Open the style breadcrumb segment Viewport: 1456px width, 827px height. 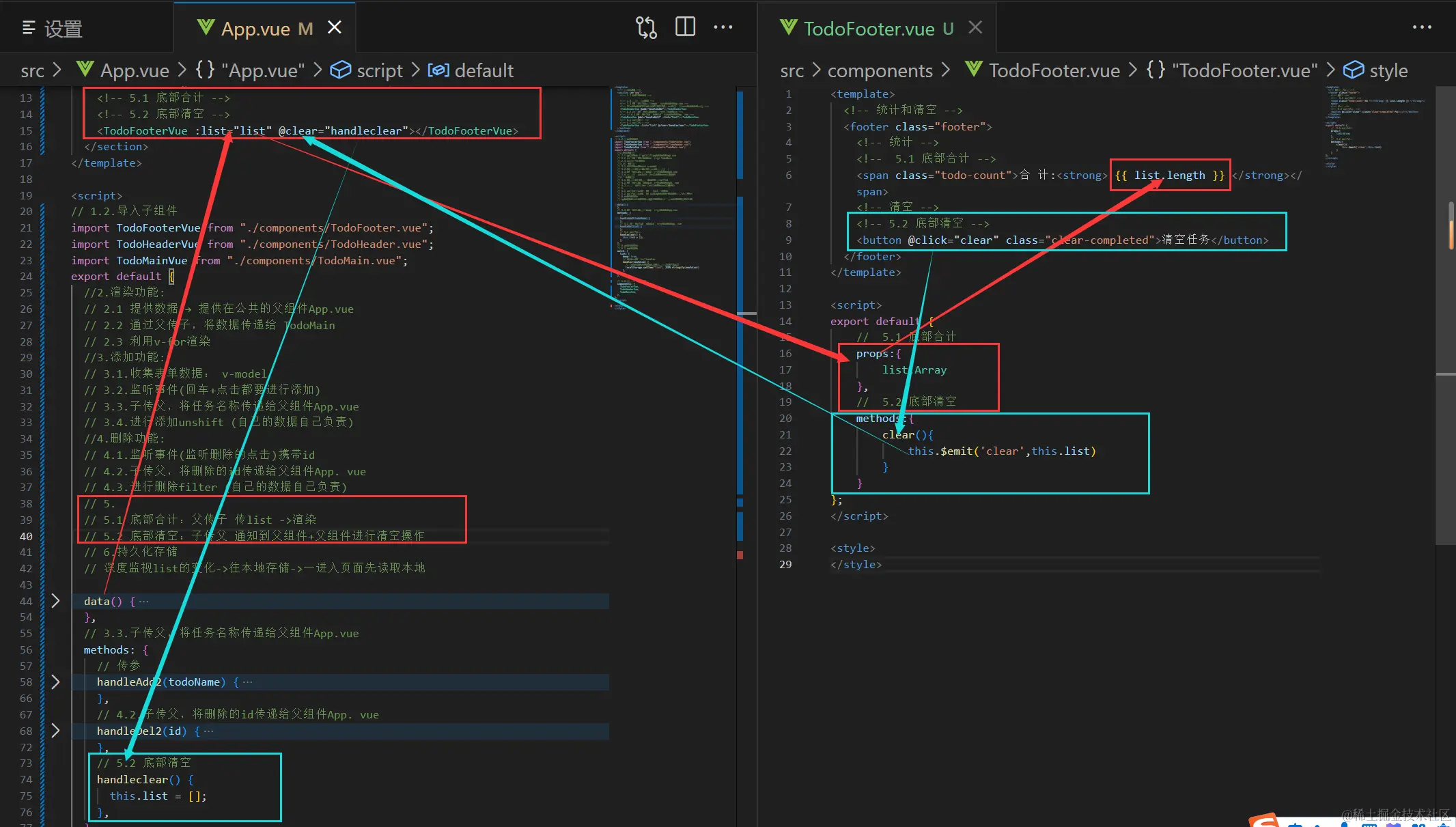click(x=1388, y=70)
